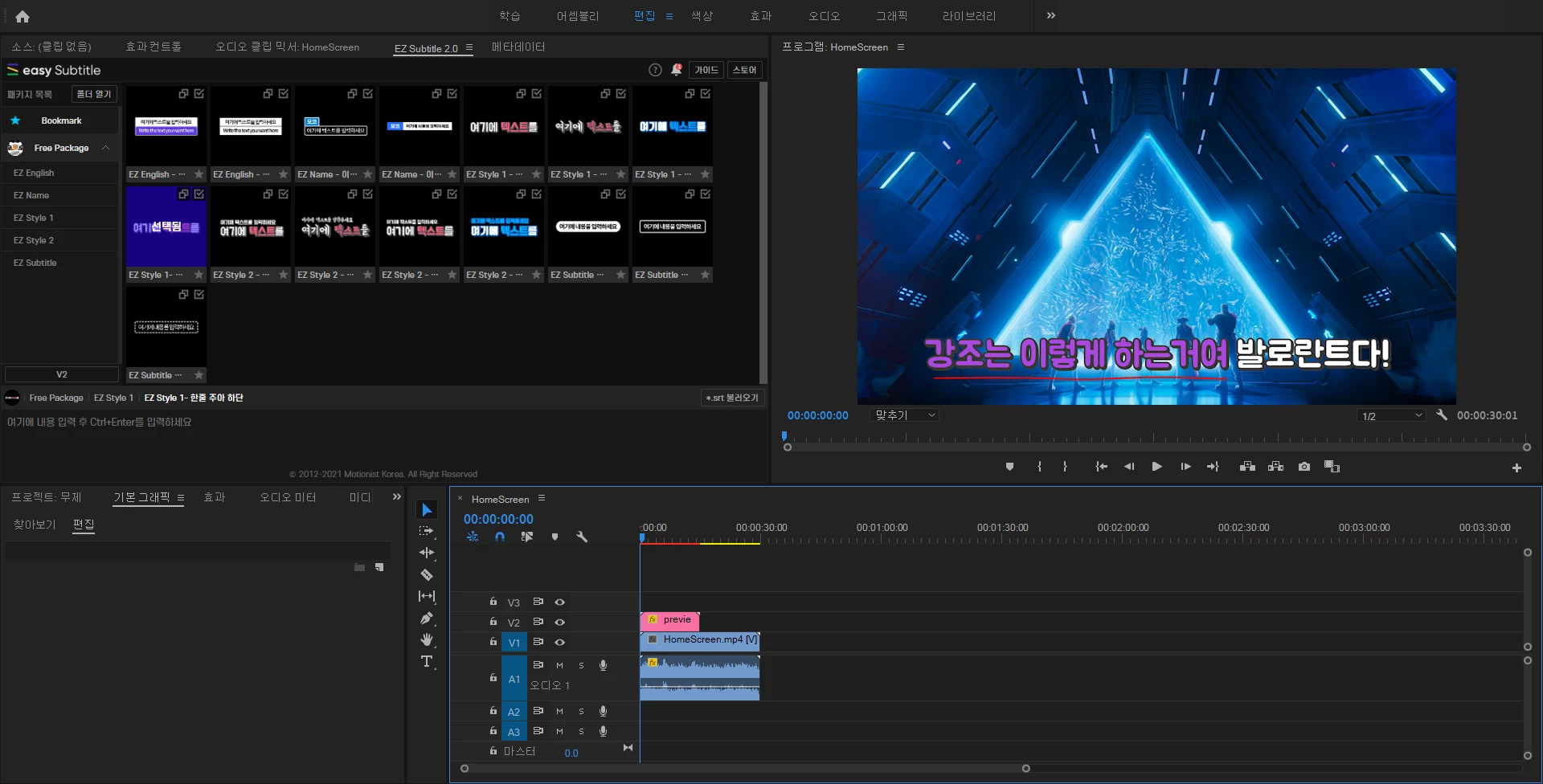Click the 스토어 button
The image size is (1543, 784).
coord(745,70)
